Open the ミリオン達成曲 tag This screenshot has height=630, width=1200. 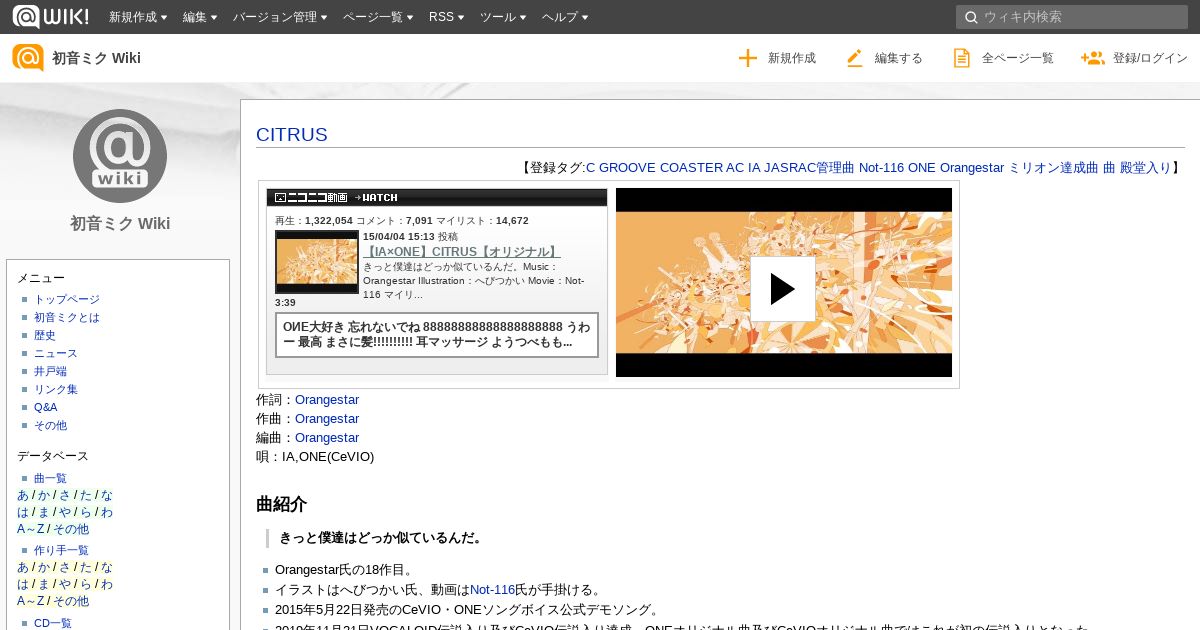[1053, 168]
